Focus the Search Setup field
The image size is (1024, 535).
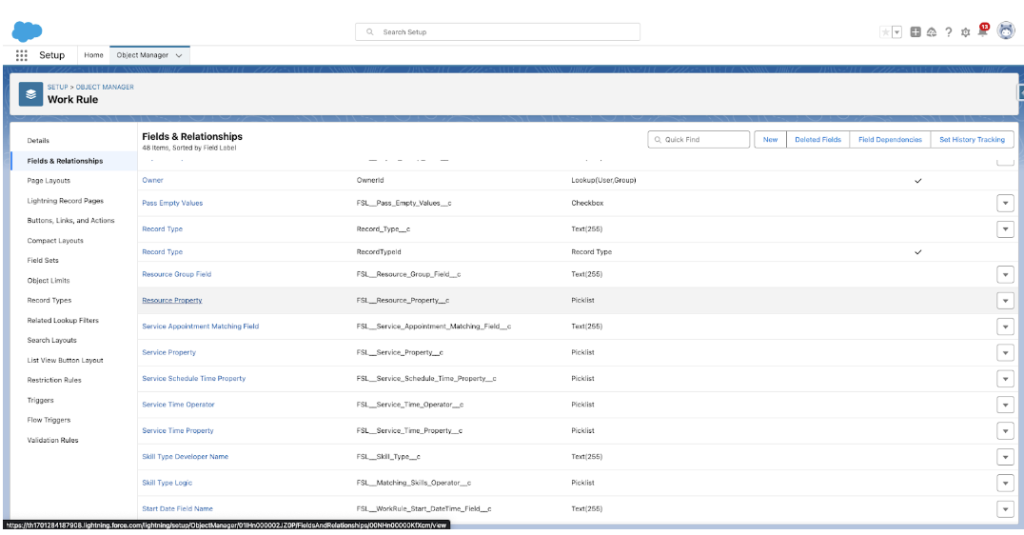498,32
